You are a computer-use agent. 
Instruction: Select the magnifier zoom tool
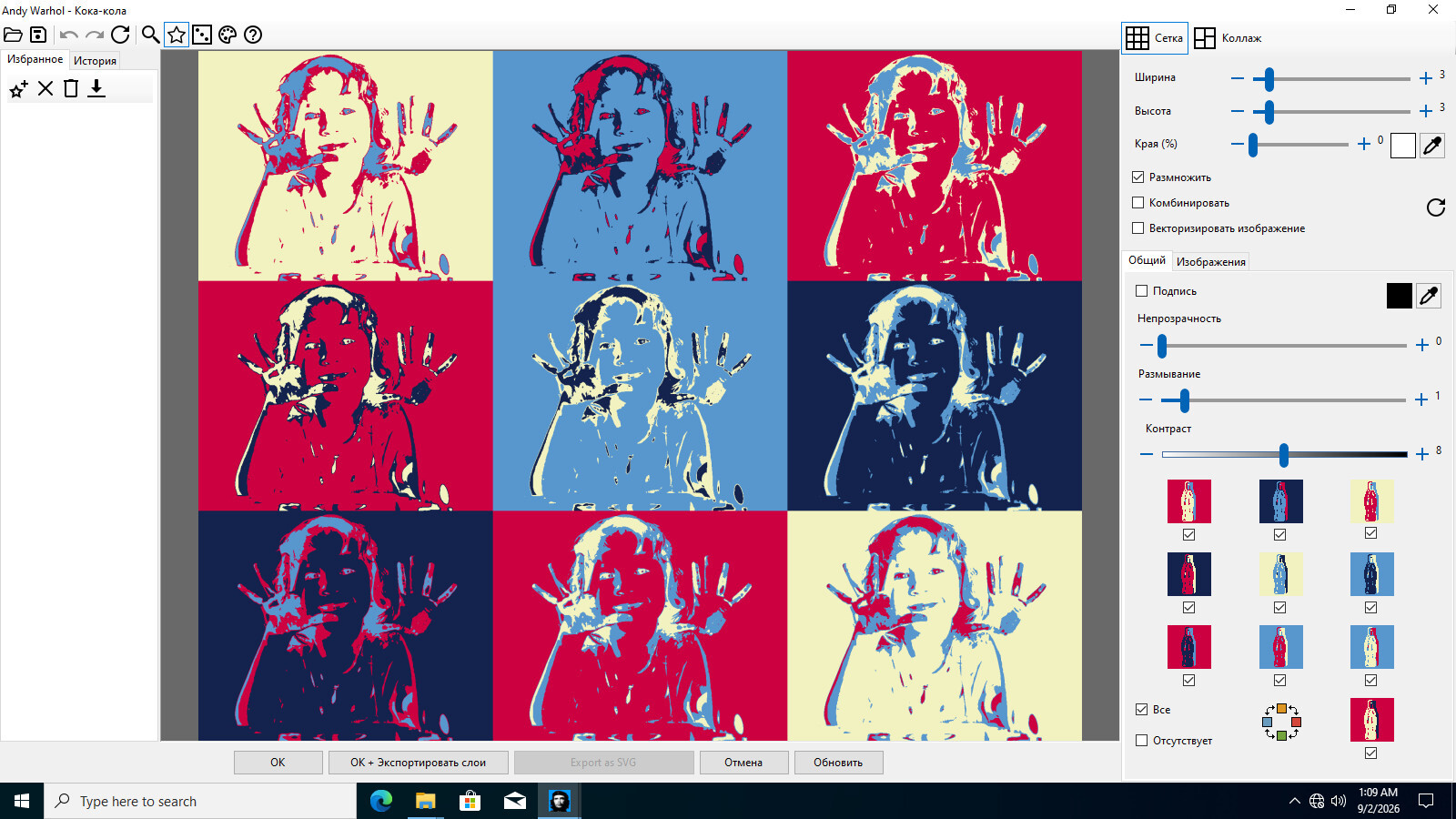click(x=150, y=35)
